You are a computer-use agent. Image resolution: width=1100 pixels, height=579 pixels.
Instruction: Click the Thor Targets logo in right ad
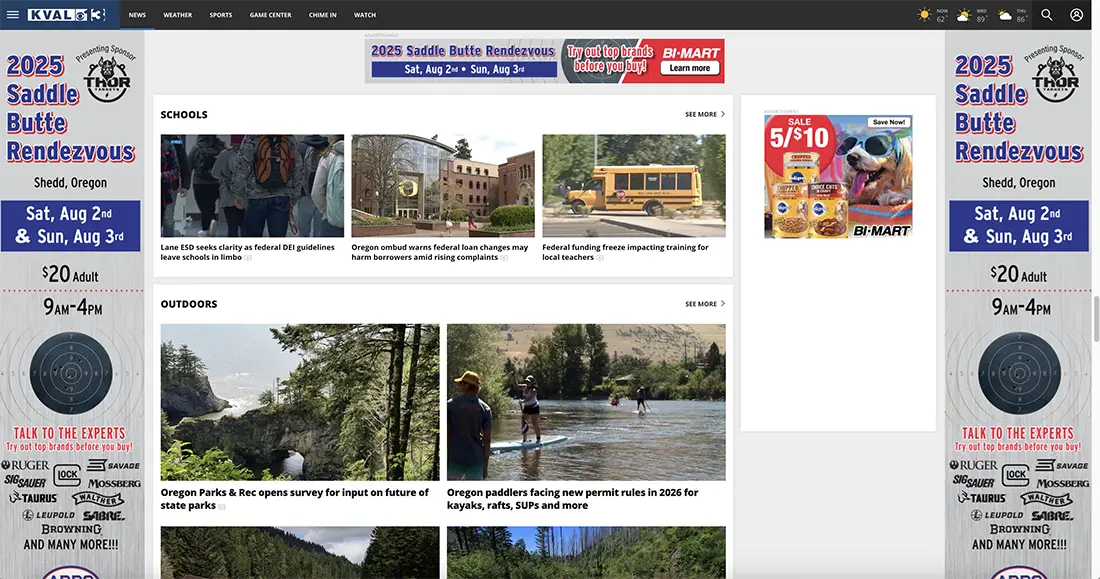point(1055,78)
